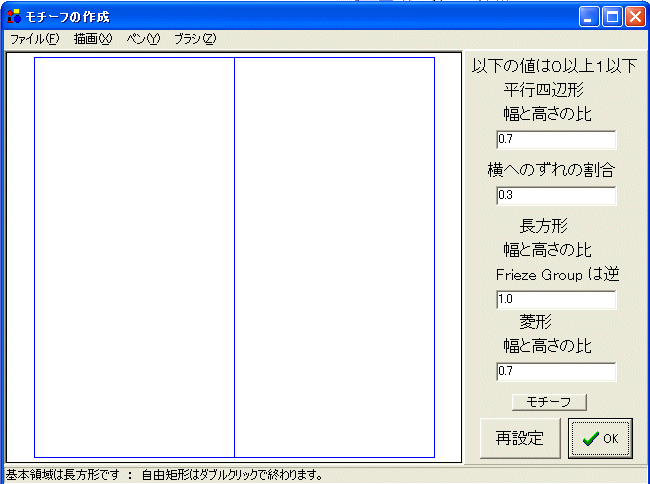Click the Frieze Group は逆 label
This screenshot has width=650, height=484.
click(x=557, y=274)
